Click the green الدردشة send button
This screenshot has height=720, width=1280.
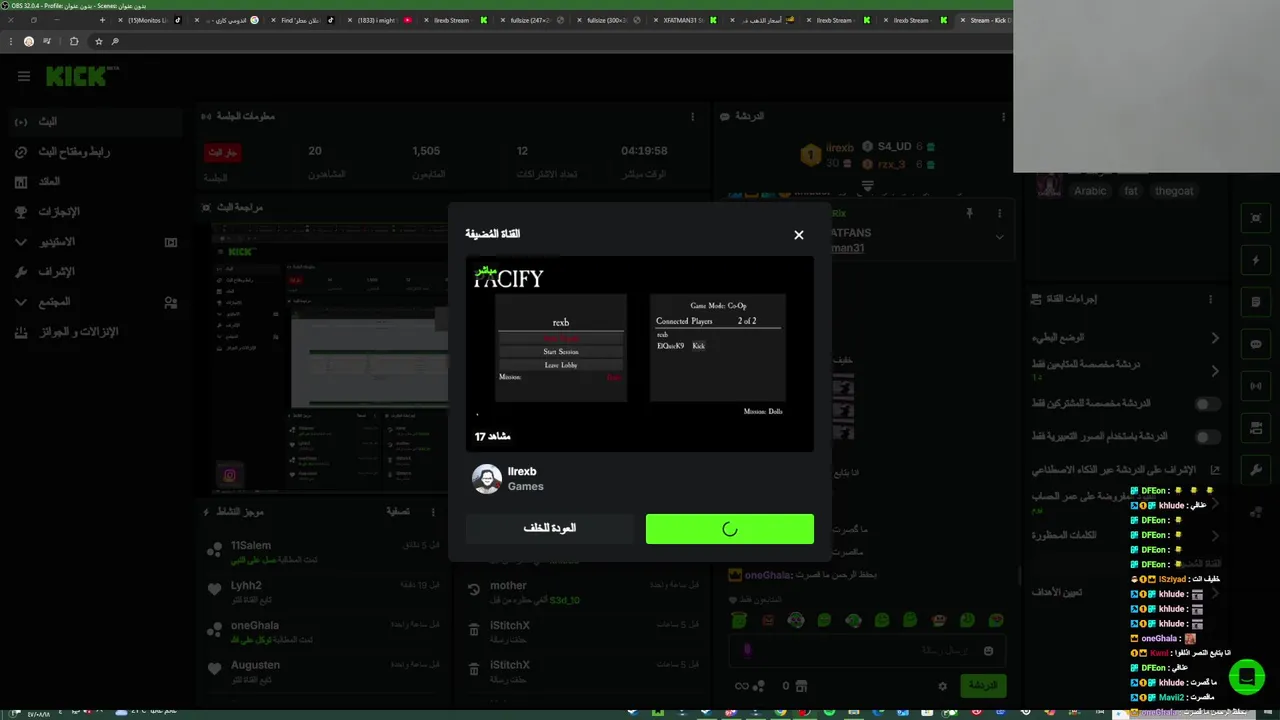click(x=983, y=686)
